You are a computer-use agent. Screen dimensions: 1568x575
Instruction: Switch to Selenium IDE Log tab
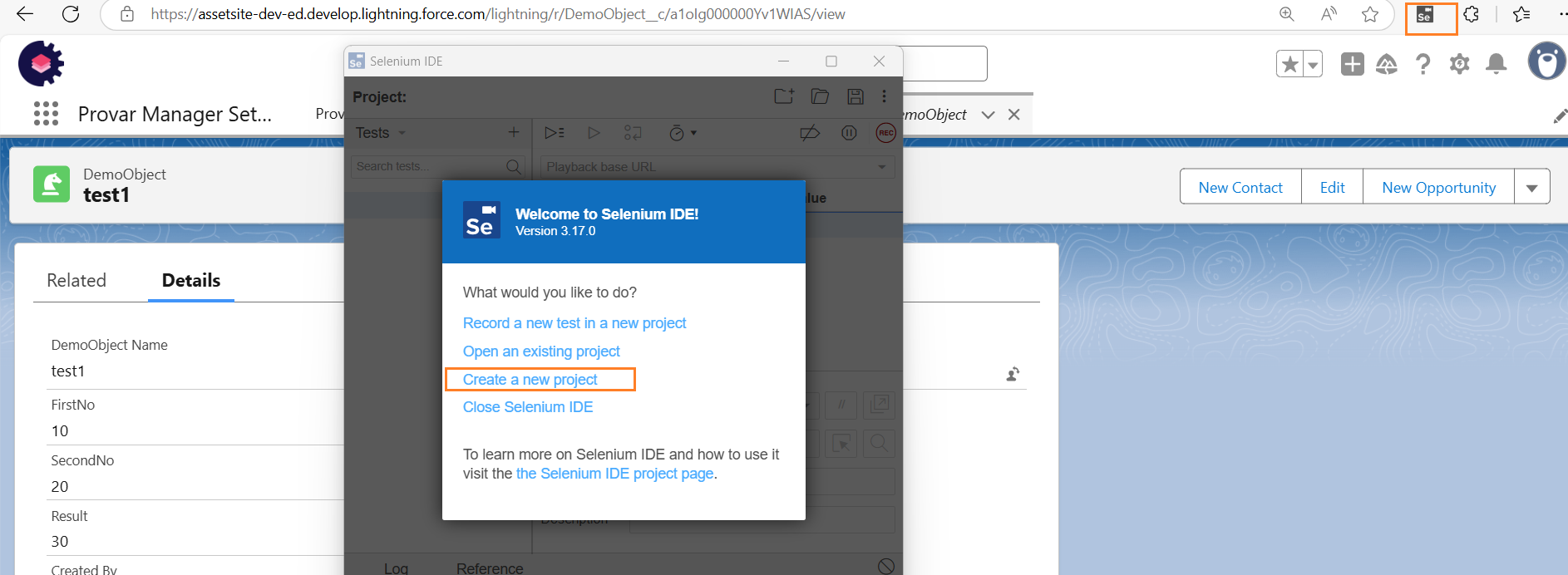[x=396, y=568]
